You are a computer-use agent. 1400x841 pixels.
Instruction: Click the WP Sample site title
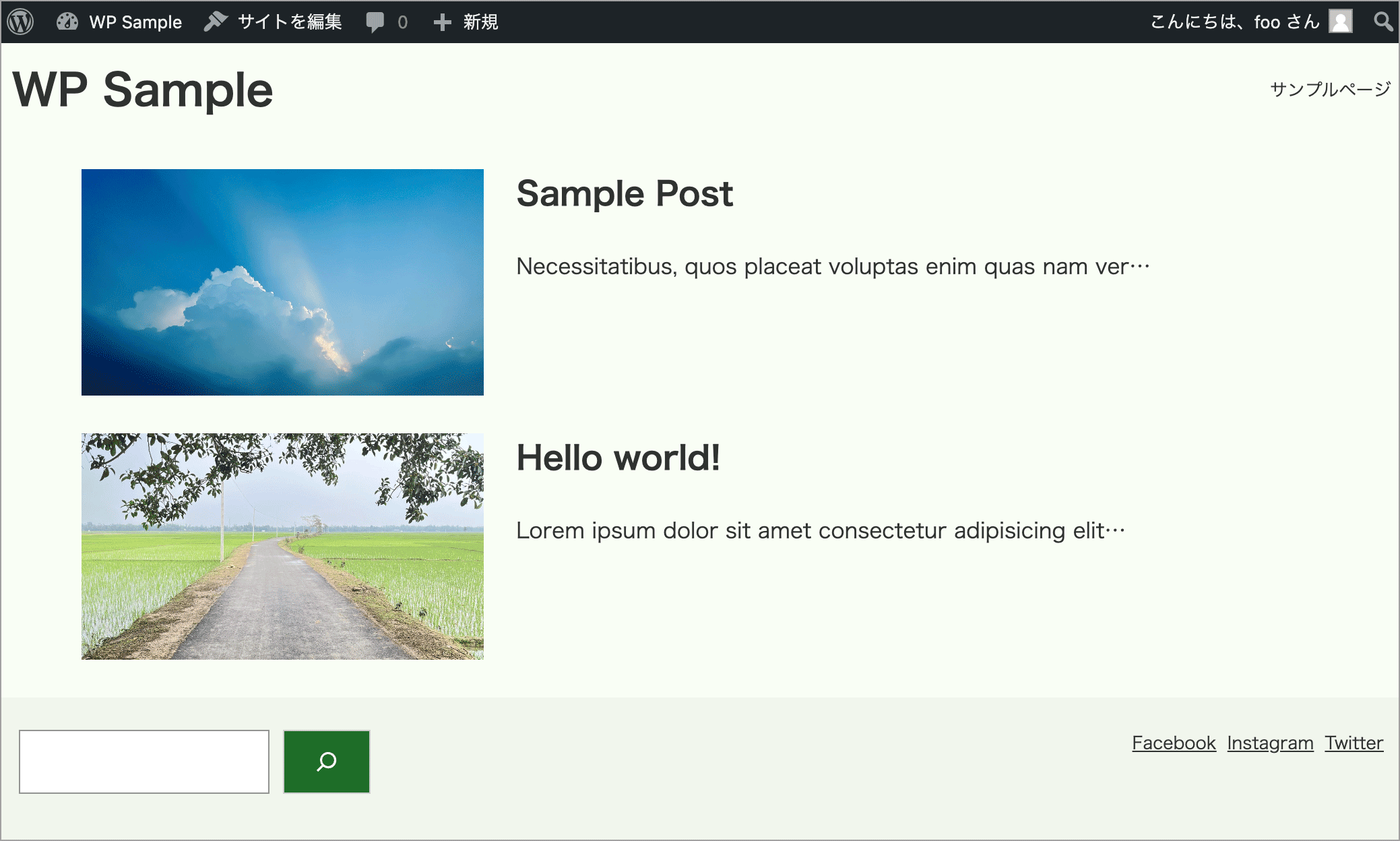pos(143,90)
